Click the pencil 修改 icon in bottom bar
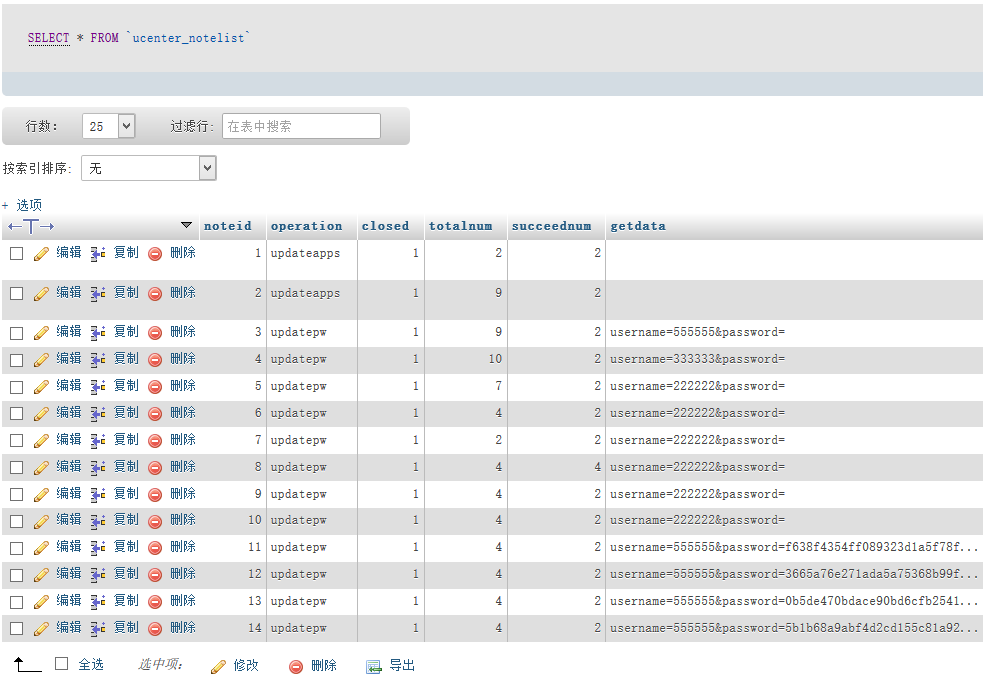Image resolution: width=983 pixels, height=684 pixels. tap(218, 667)
